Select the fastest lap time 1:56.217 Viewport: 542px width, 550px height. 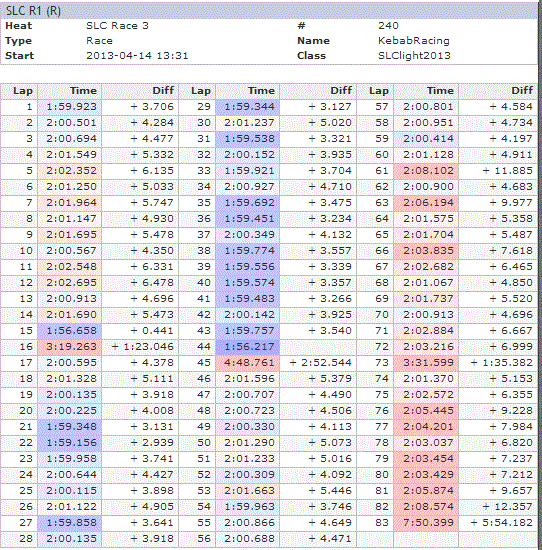[x=249, y=347]
